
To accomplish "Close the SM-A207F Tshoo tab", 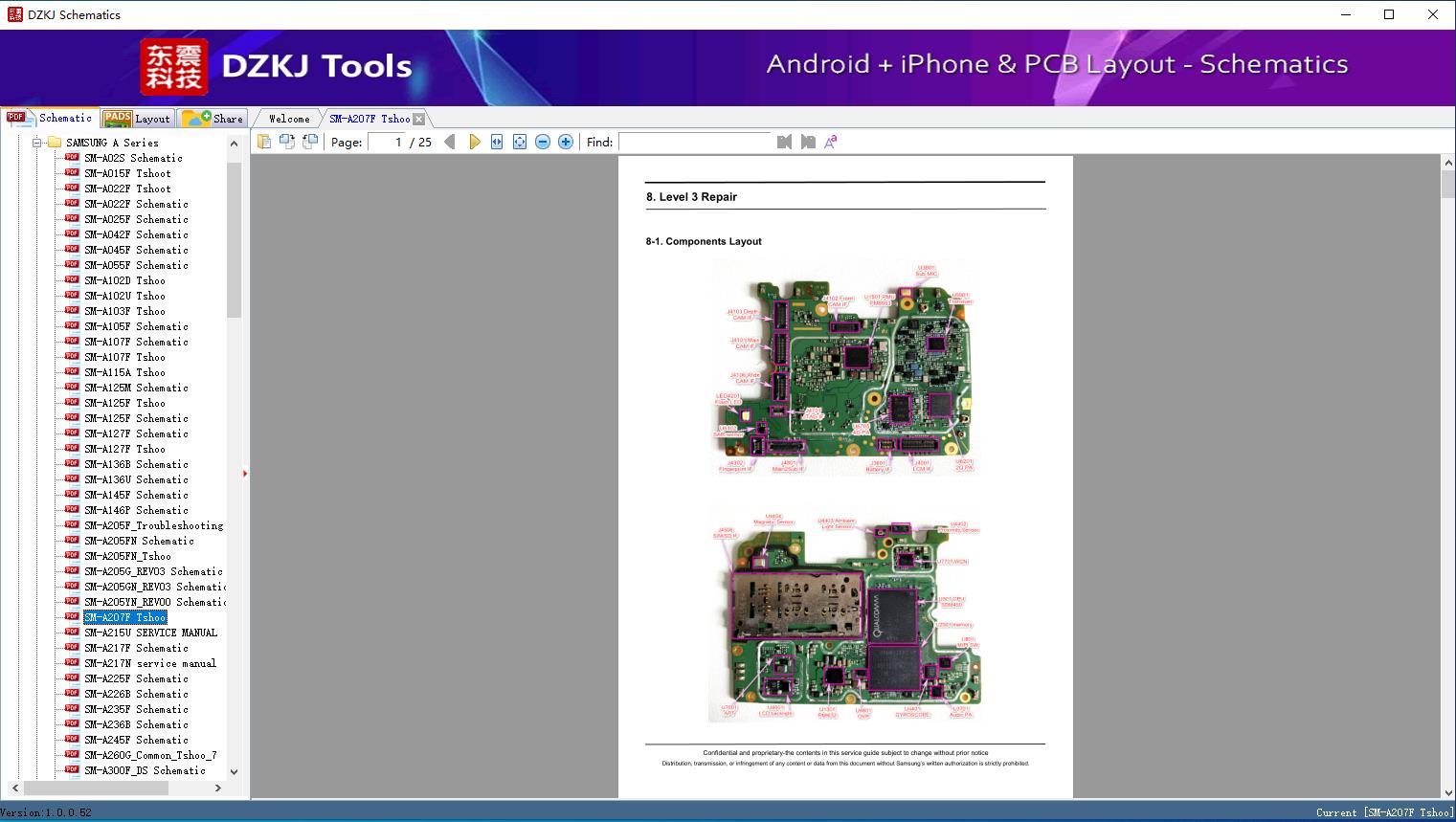I will tap(418, 119).
